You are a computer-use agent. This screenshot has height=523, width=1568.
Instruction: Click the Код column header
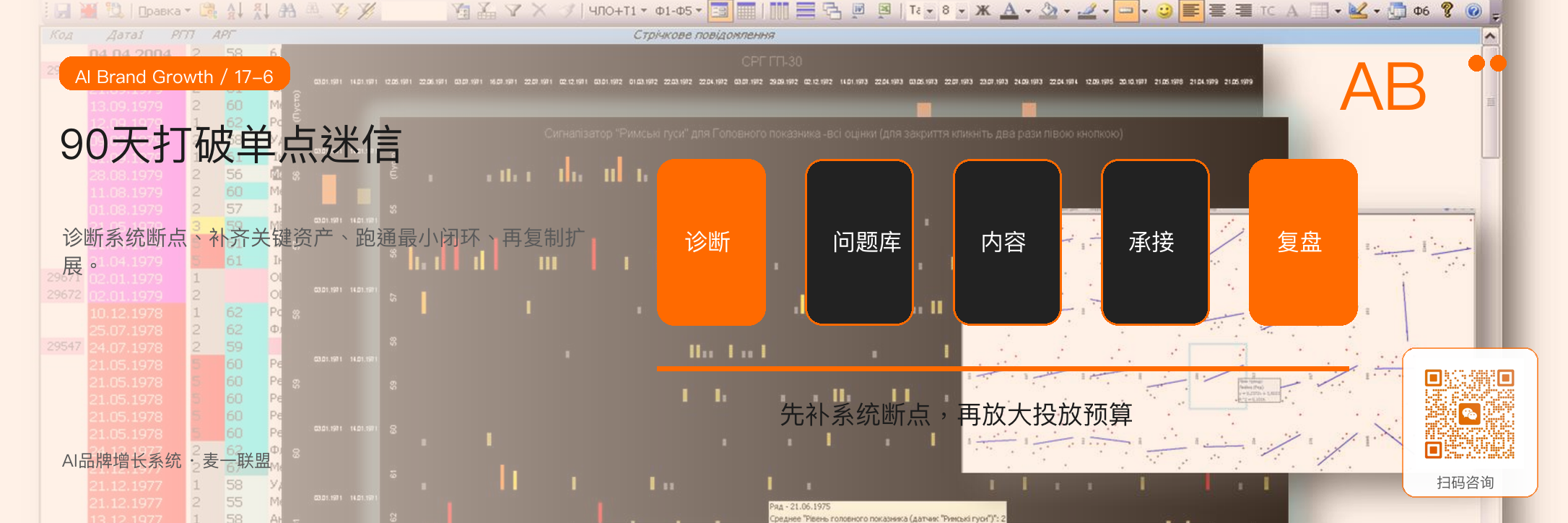(62, 35)
